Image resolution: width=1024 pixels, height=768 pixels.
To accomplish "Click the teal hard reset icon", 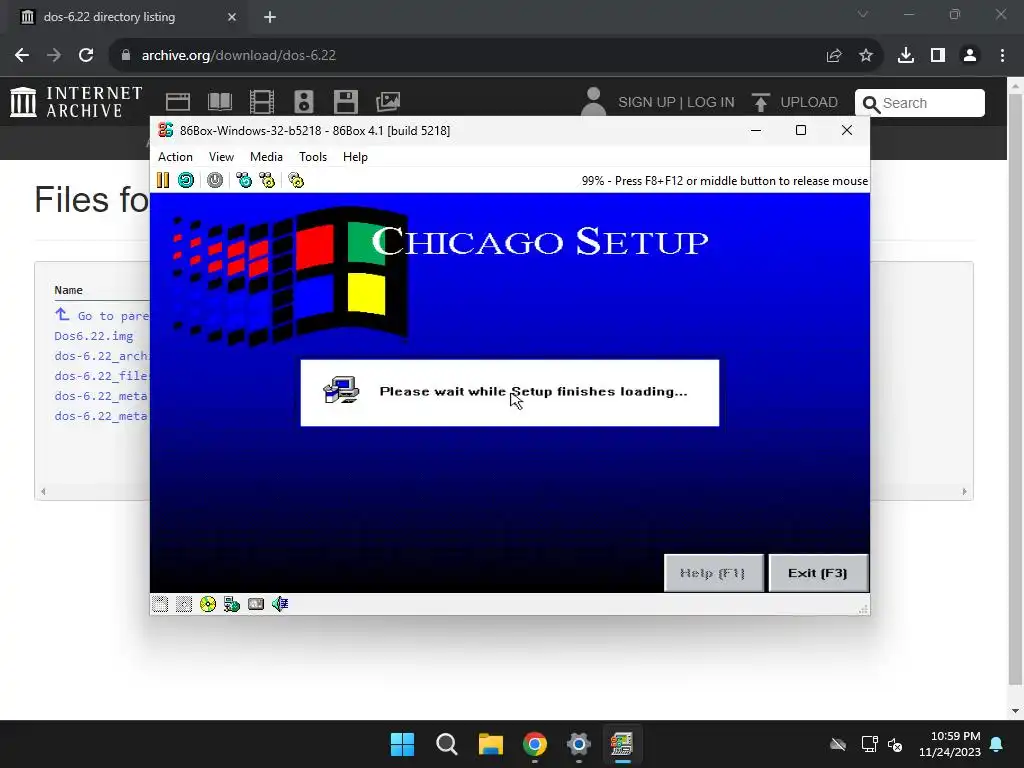I will (186, 180).
